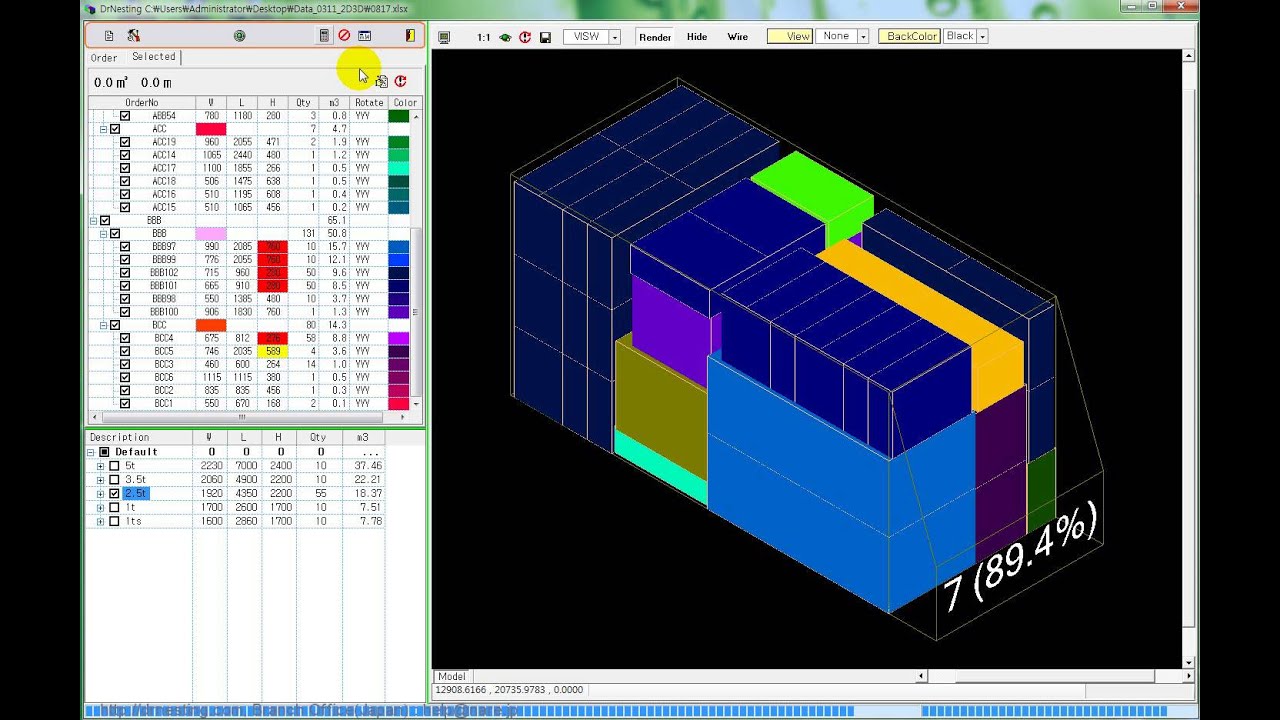The image size is (1280, 720).
Task: Open the tools settings icon with hammer
Action: coord(134,36)
